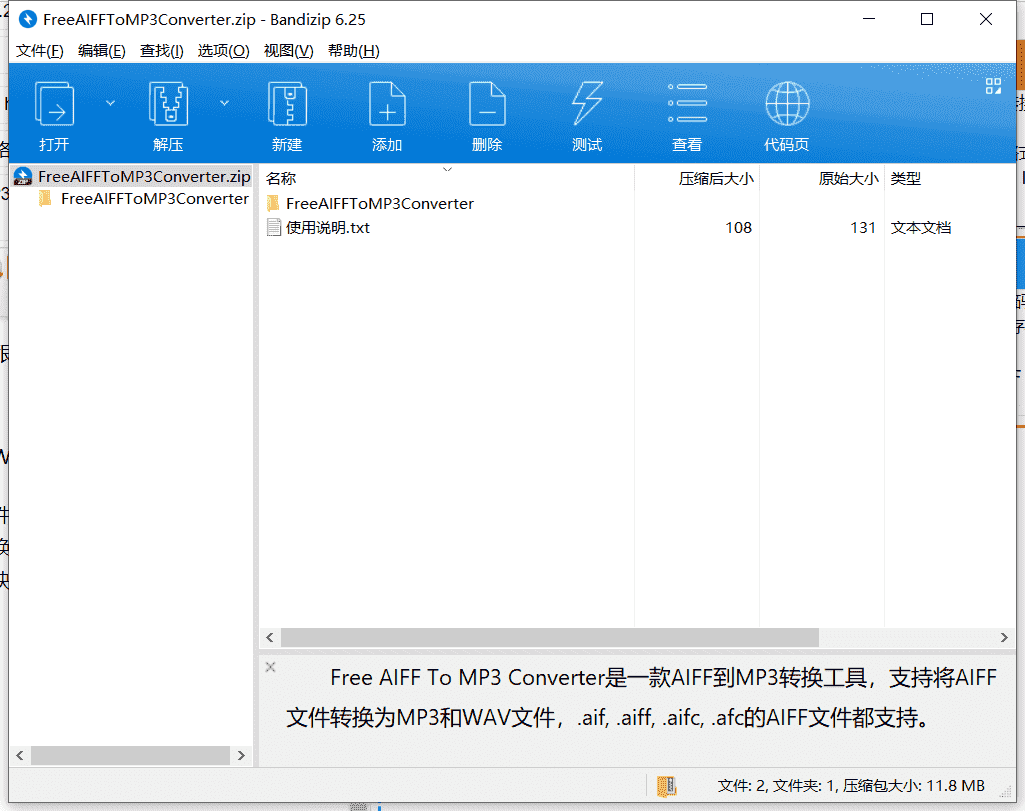Open the 选项(O) menu
Image resolution: width=1025 pixels, height=811 pixels.
[223, 51]
